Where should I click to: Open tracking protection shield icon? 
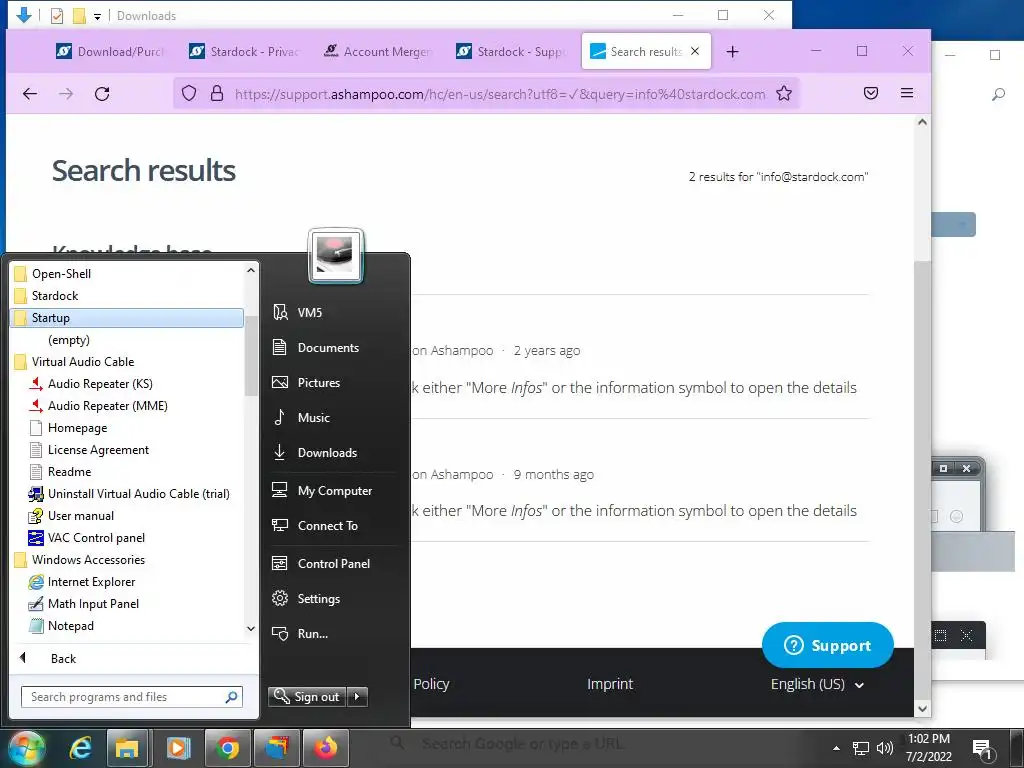tap(189, 94)
